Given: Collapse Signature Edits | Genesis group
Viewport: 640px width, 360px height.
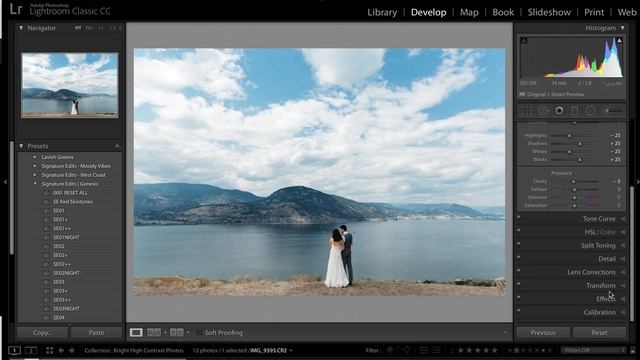Looking at the screenshot, I should [x=34, y=184].
